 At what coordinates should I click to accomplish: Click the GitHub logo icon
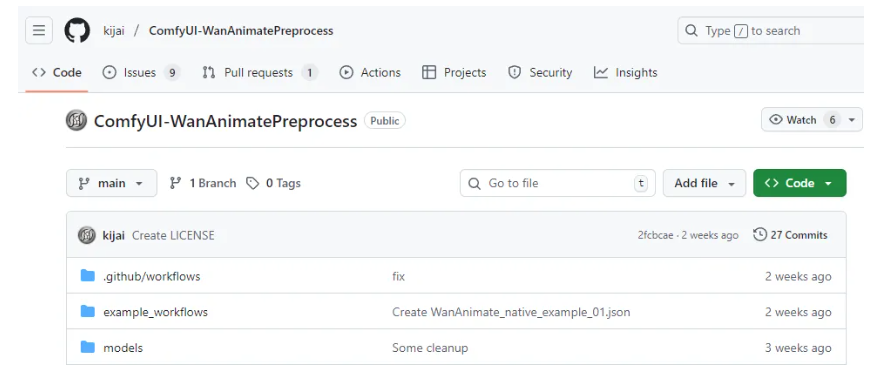tap(77, 31)
